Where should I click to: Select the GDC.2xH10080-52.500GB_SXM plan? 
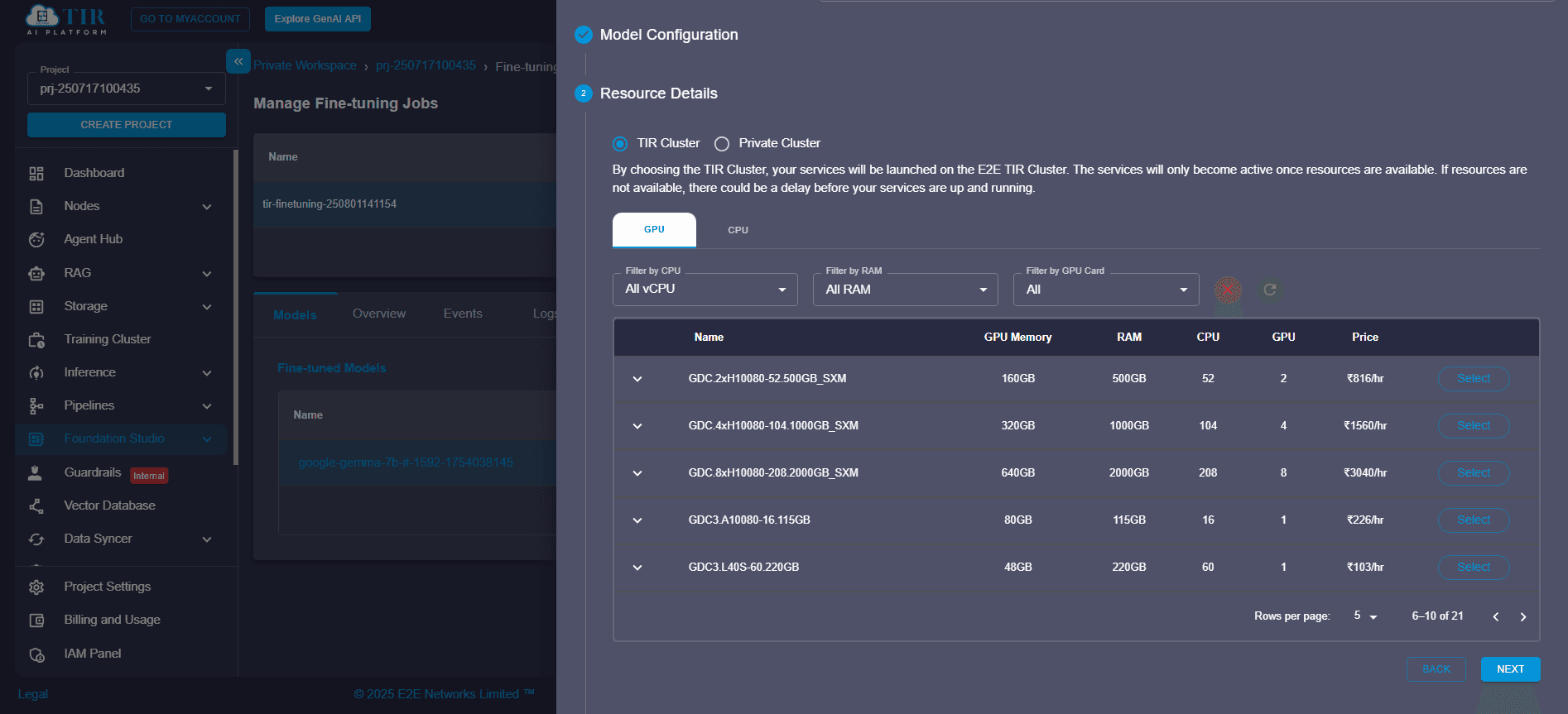pos(1474,379)
